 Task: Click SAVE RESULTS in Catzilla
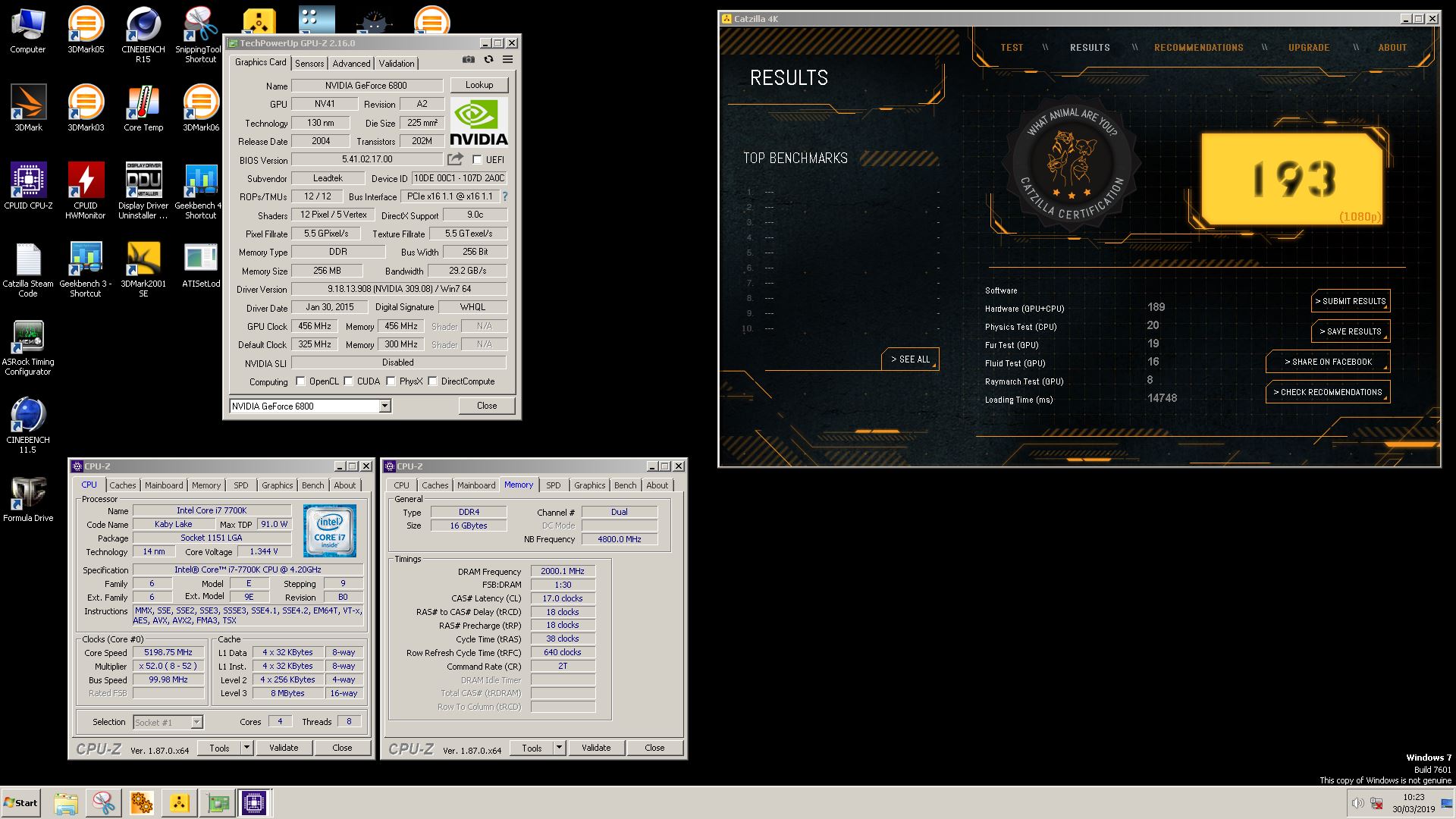[x=1351, y=331]
